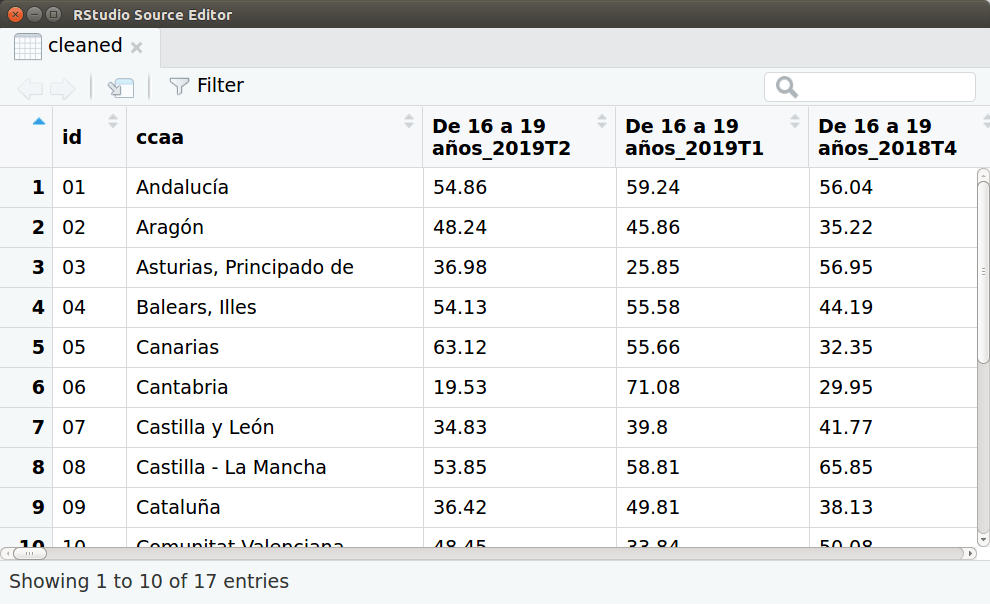This screenshot has width=990, height=605.
Task: Click the forward navigation arrow in toolbar
Action: (62, 88)
